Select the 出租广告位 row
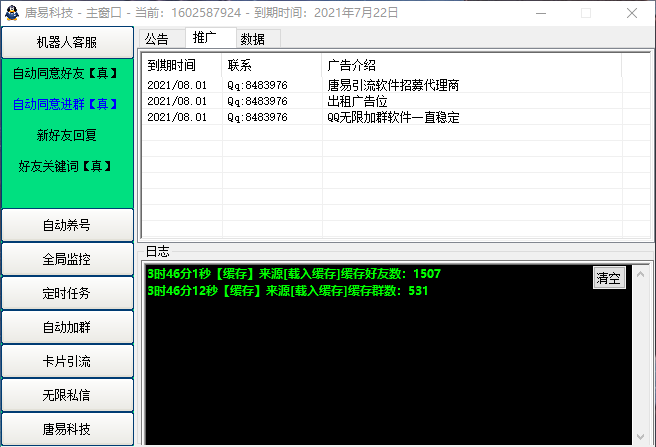Screen dimensions: 656x447 396,101
